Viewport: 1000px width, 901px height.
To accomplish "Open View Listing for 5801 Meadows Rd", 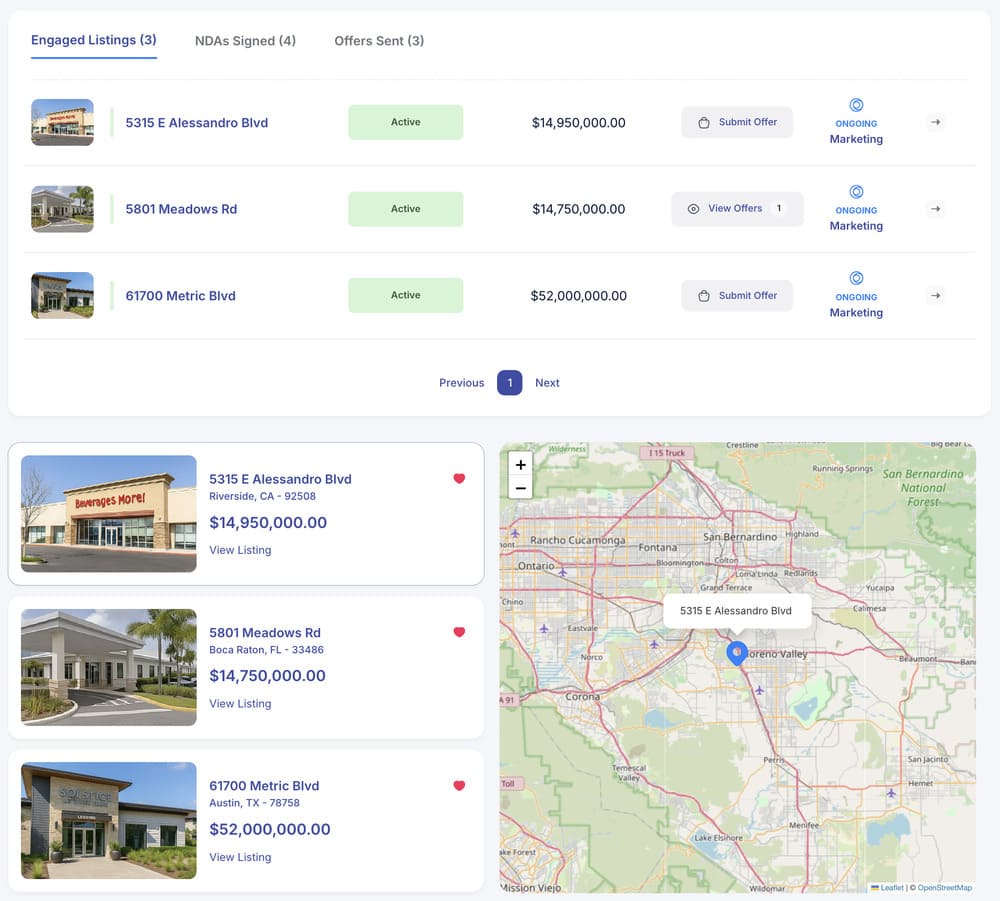I will (x=240, y=703).
